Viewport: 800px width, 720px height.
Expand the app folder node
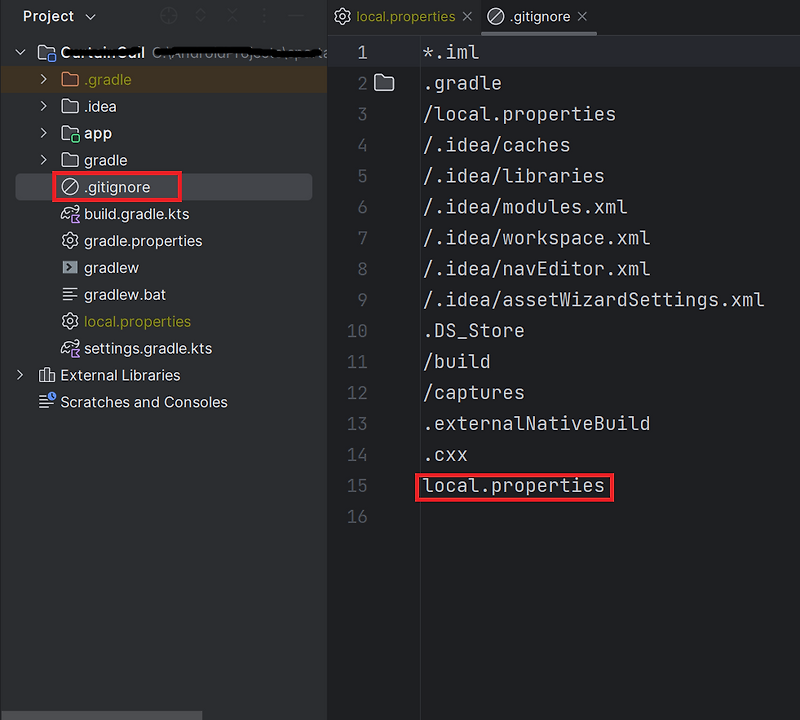[x=43, y=133]
